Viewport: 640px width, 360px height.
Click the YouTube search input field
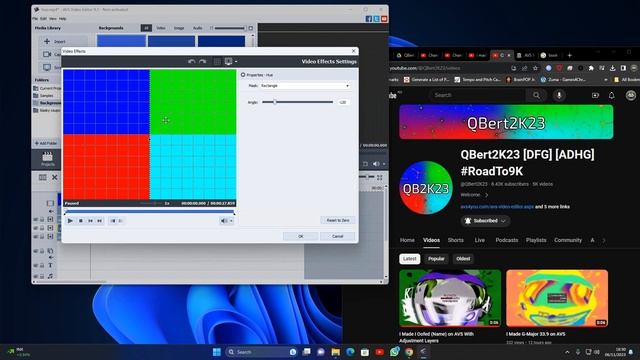[478, 95]
